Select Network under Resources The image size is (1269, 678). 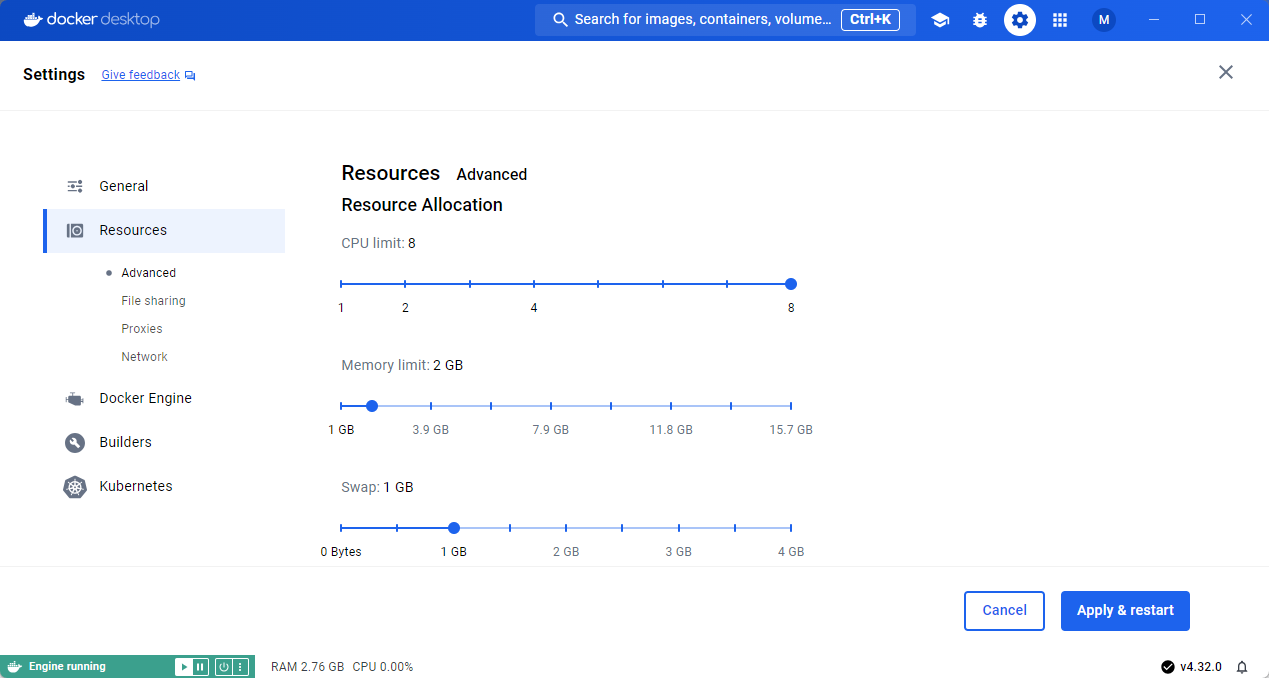click(x=144, y=356)
